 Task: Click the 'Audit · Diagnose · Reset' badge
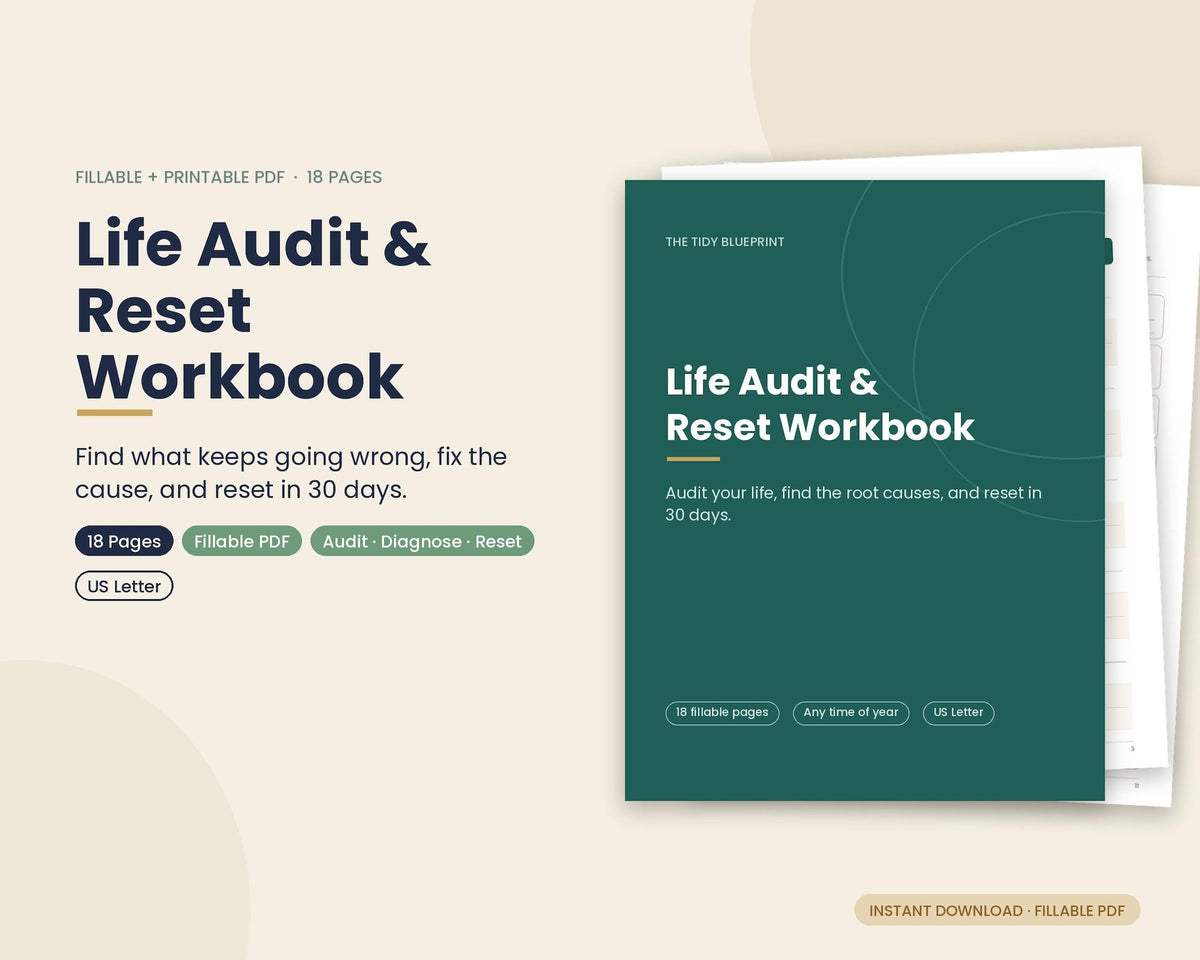click(x=422, y=541)
